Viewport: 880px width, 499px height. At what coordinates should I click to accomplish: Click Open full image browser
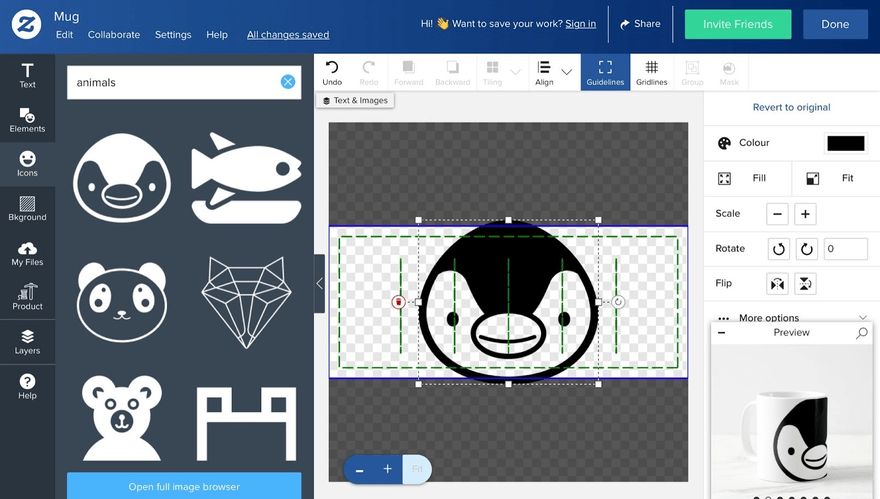[184, 486]
